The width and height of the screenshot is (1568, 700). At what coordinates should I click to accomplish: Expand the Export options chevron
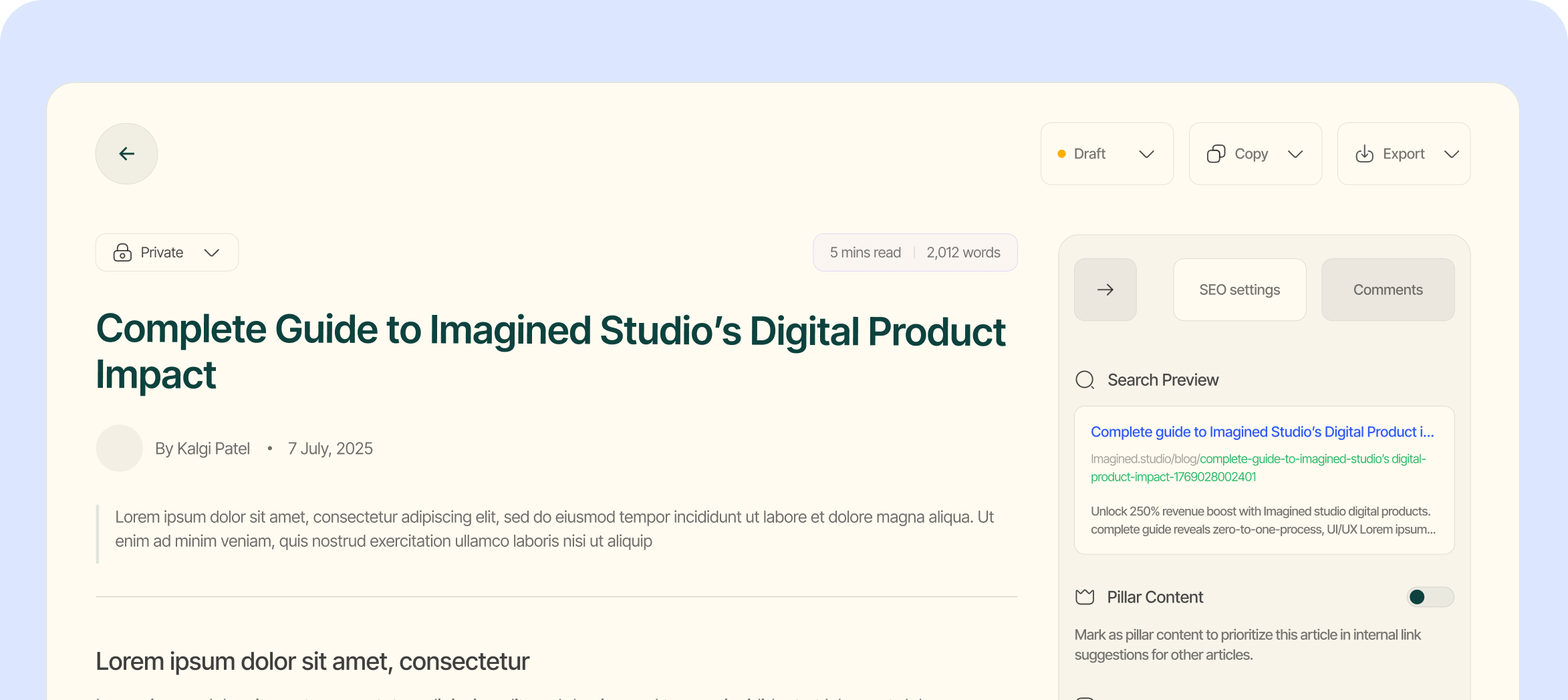pos(1451,154)
